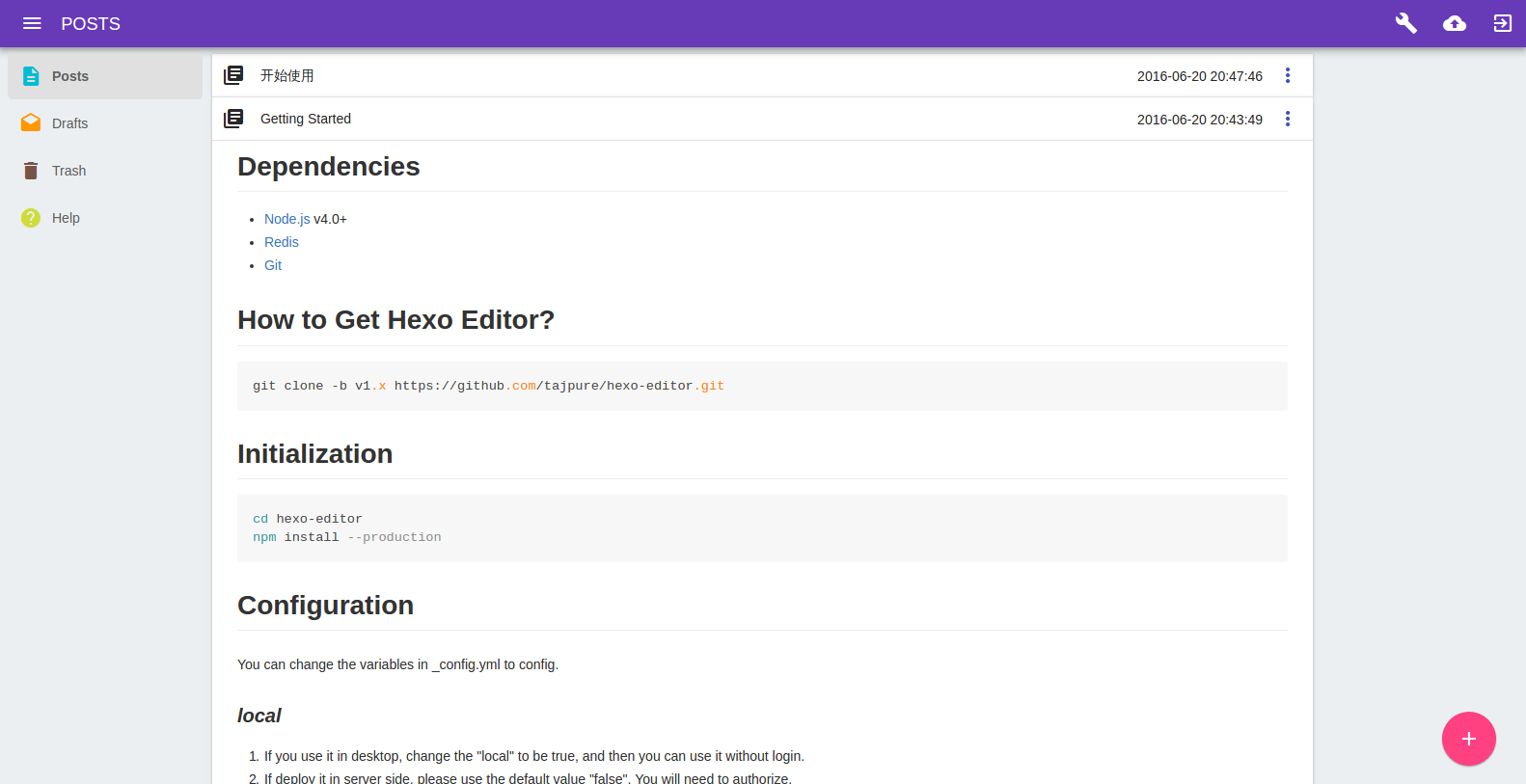The height and width of the screenshot is (784, 1526).
Task: Open Help in the sidebar
Action: click(105, 218)
